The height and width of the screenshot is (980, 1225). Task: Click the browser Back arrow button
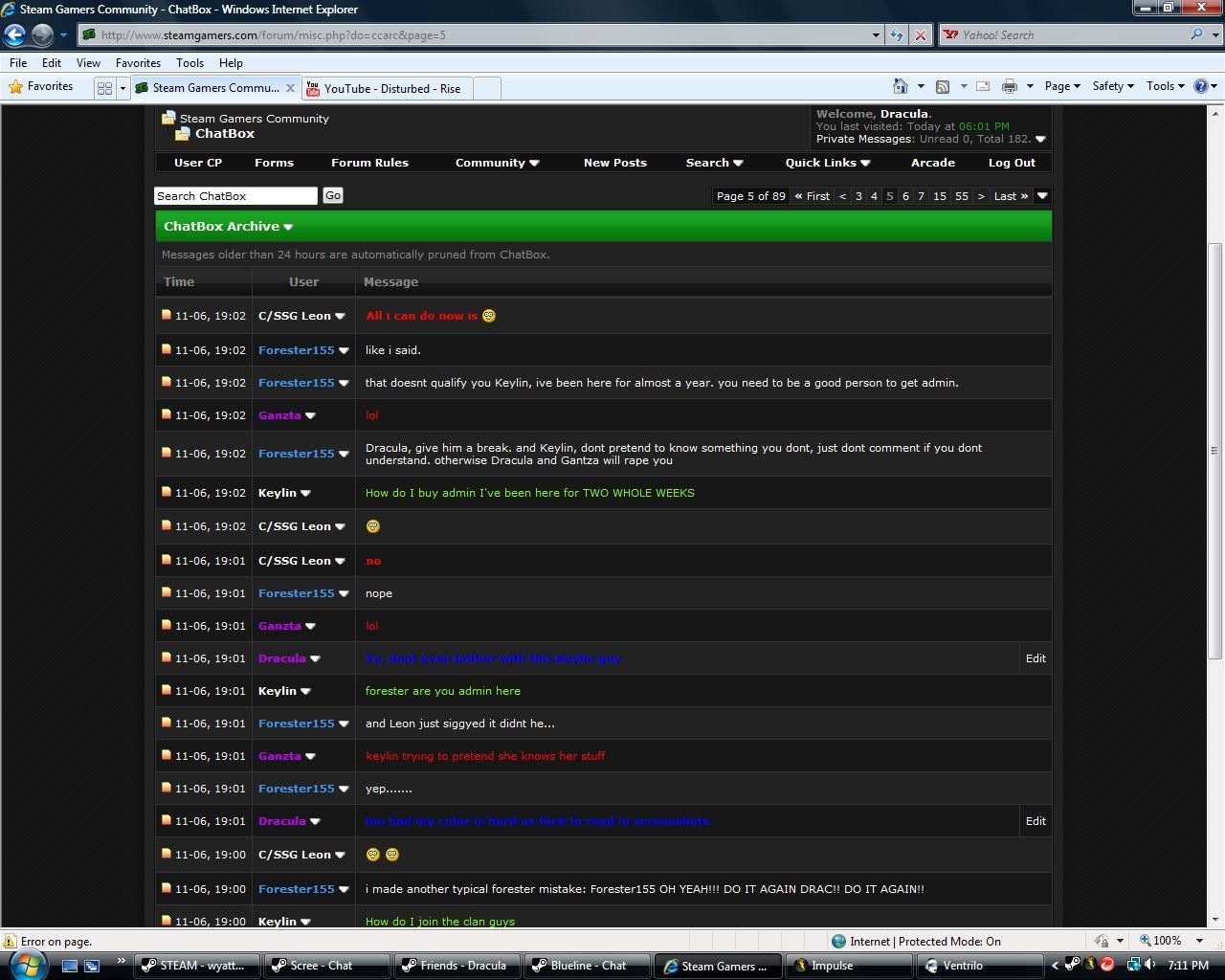click(14, 34)
